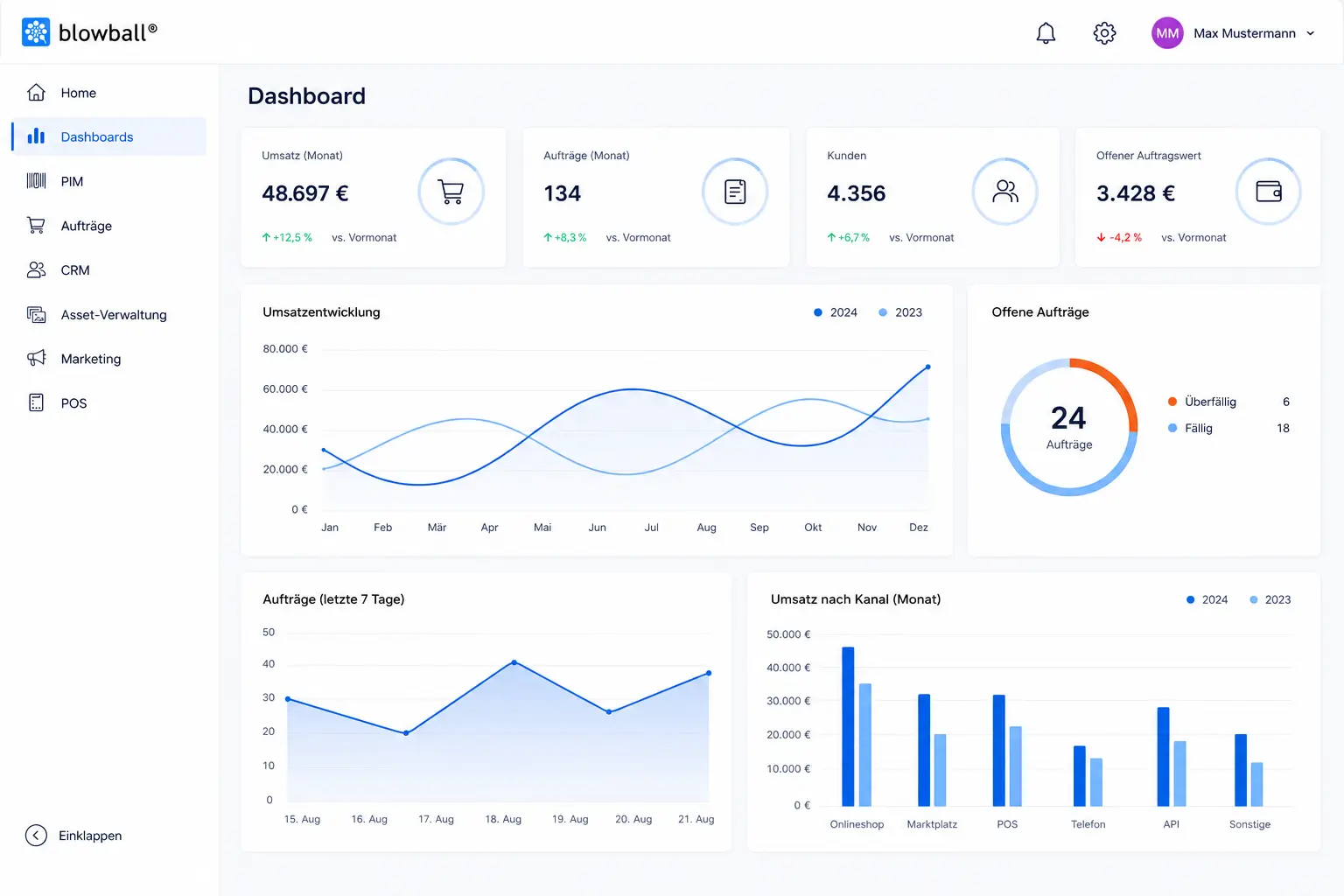Open the CRM menu item
This screenshot has width=1344, height=896.
(109, 270)
